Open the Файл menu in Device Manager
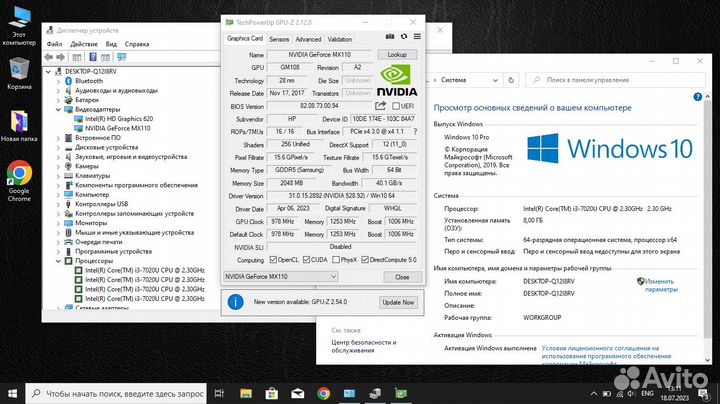720x404 pixels. point(54,44)
